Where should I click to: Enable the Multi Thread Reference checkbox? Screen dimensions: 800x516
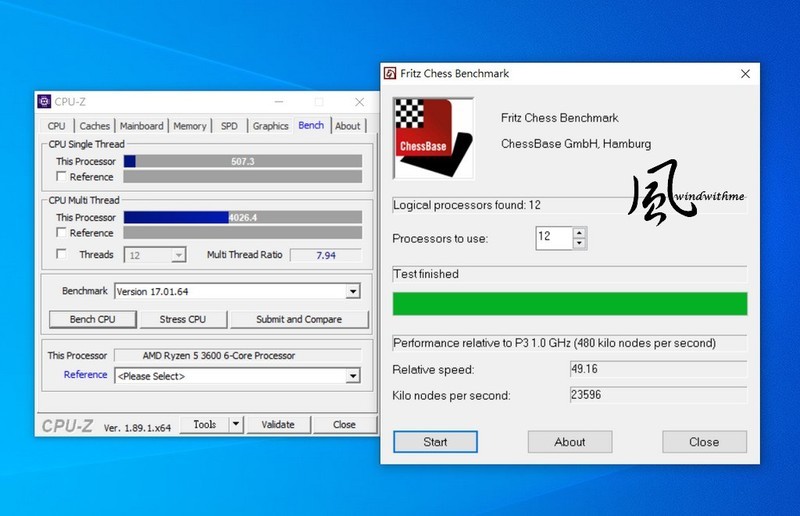[x=62, y=233]
